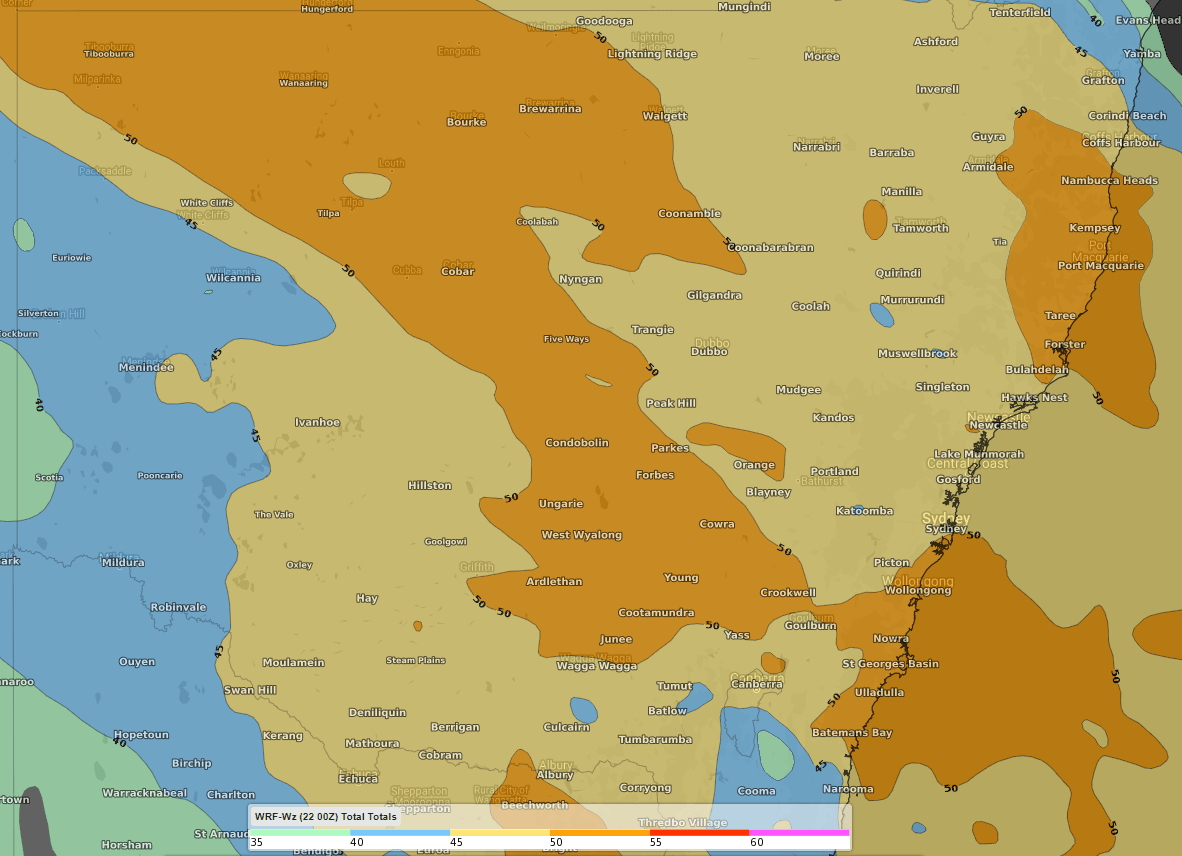The width and height of the screenshot is (1182, 856).
Task: Click the Coonabarabran town label
Action: pos(769,247)
